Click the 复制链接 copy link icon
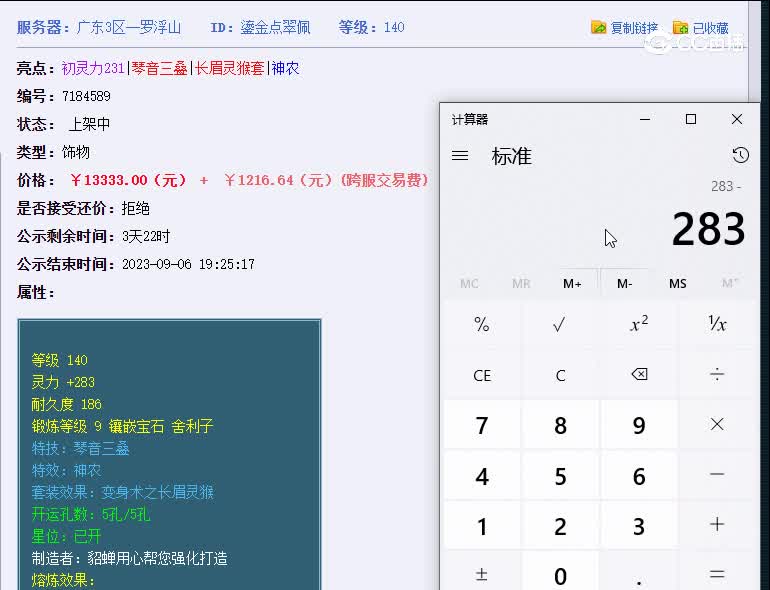 tap(599, 28)
